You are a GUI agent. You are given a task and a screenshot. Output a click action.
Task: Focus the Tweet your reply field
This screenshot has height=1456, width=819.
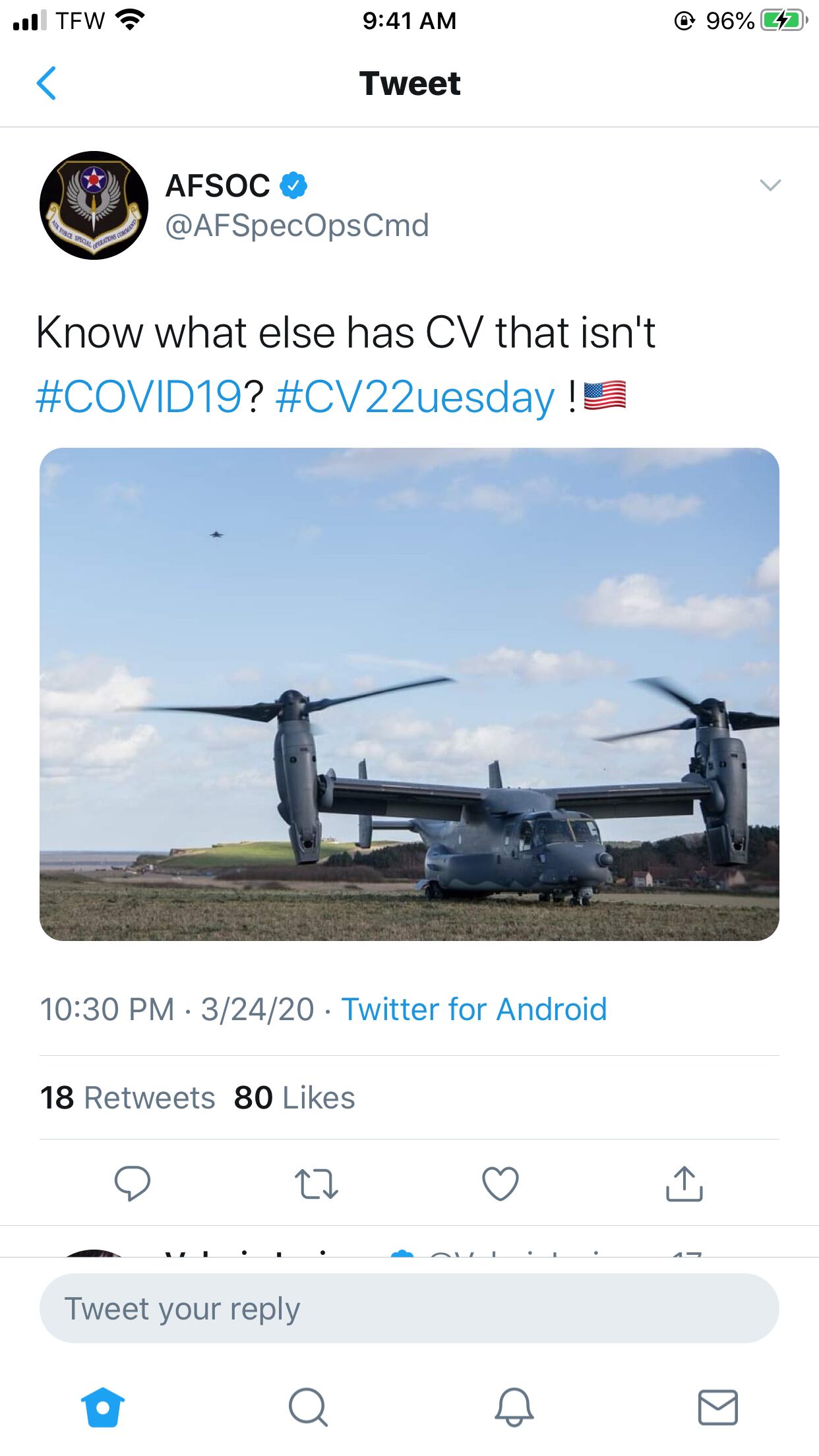point(409,1308)
